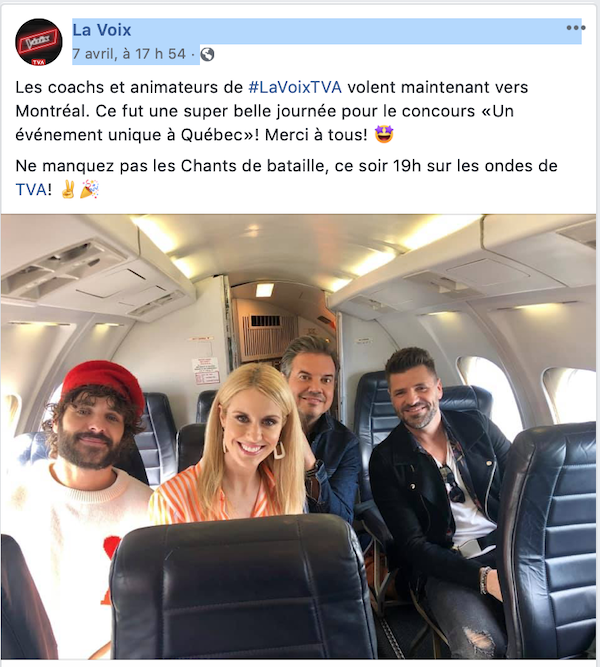
Task: Click the La Voix page name
Action: tap(102, 30)
